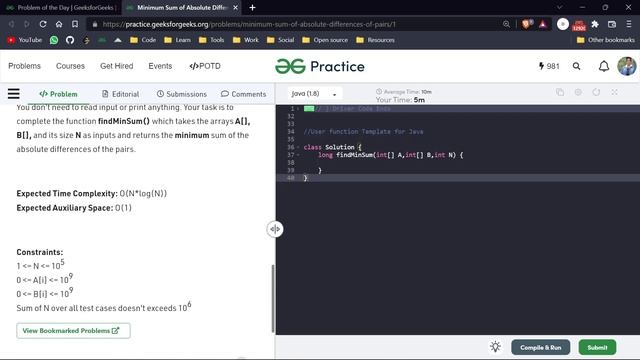Open the Work bookmarks folder

[x=245, y=40]
